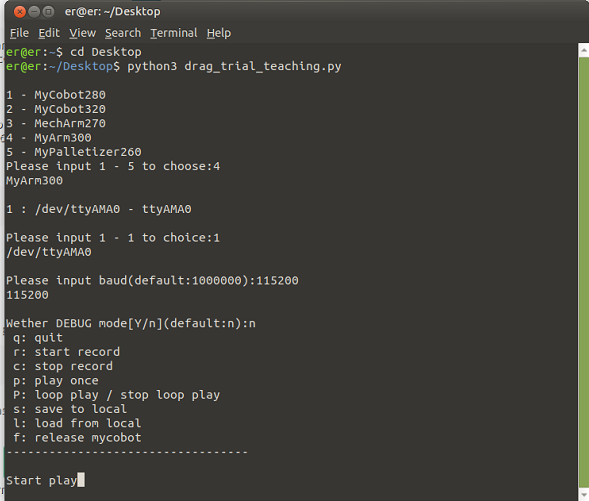Image resolution: width=589 pixels, height=501 pixels.
Task: Minimize the terminal window
Action: click(x=34, y=12)
